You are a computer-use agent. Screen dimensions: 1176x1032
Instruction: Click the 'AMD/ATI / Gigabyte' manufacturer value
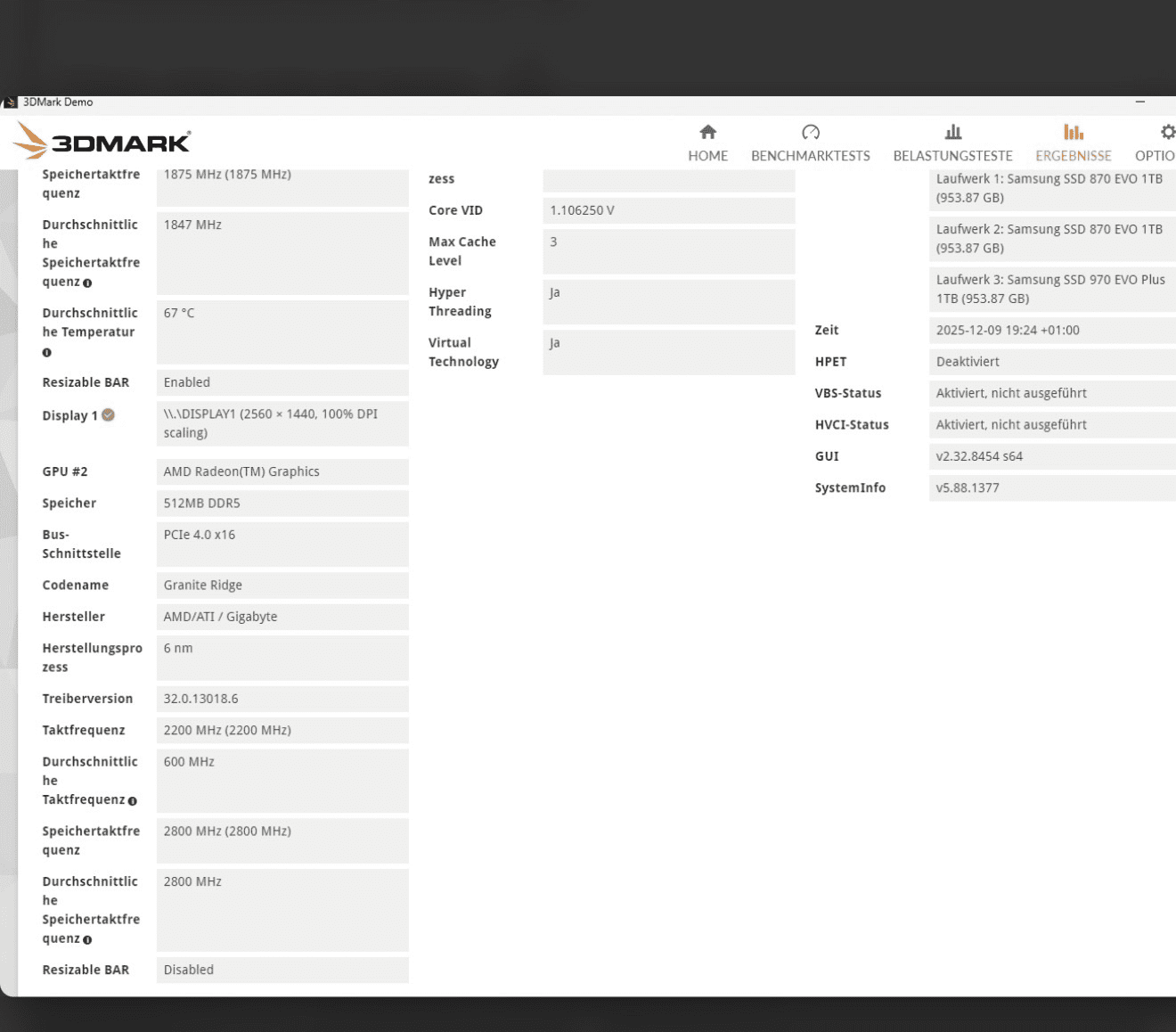tap(282, 617)
